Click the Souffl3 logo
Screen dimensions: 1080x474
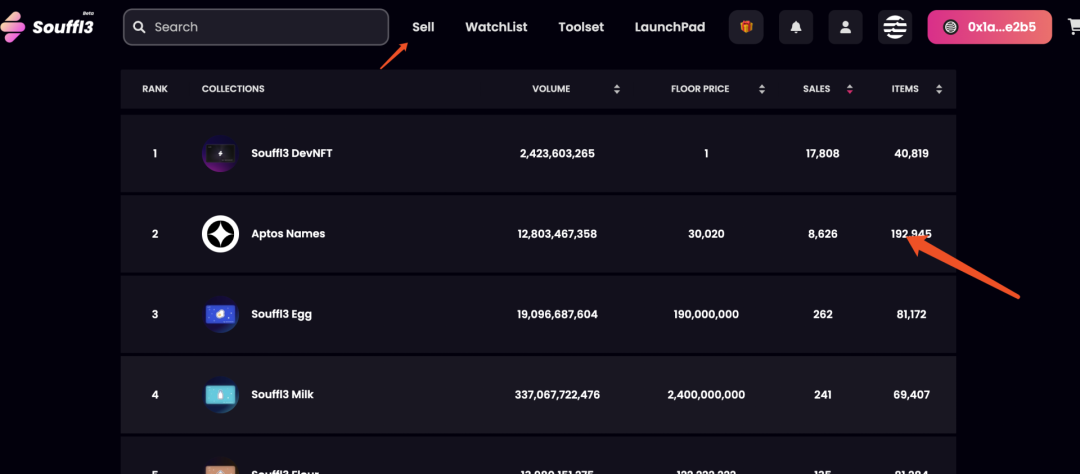tap(47, 26)
